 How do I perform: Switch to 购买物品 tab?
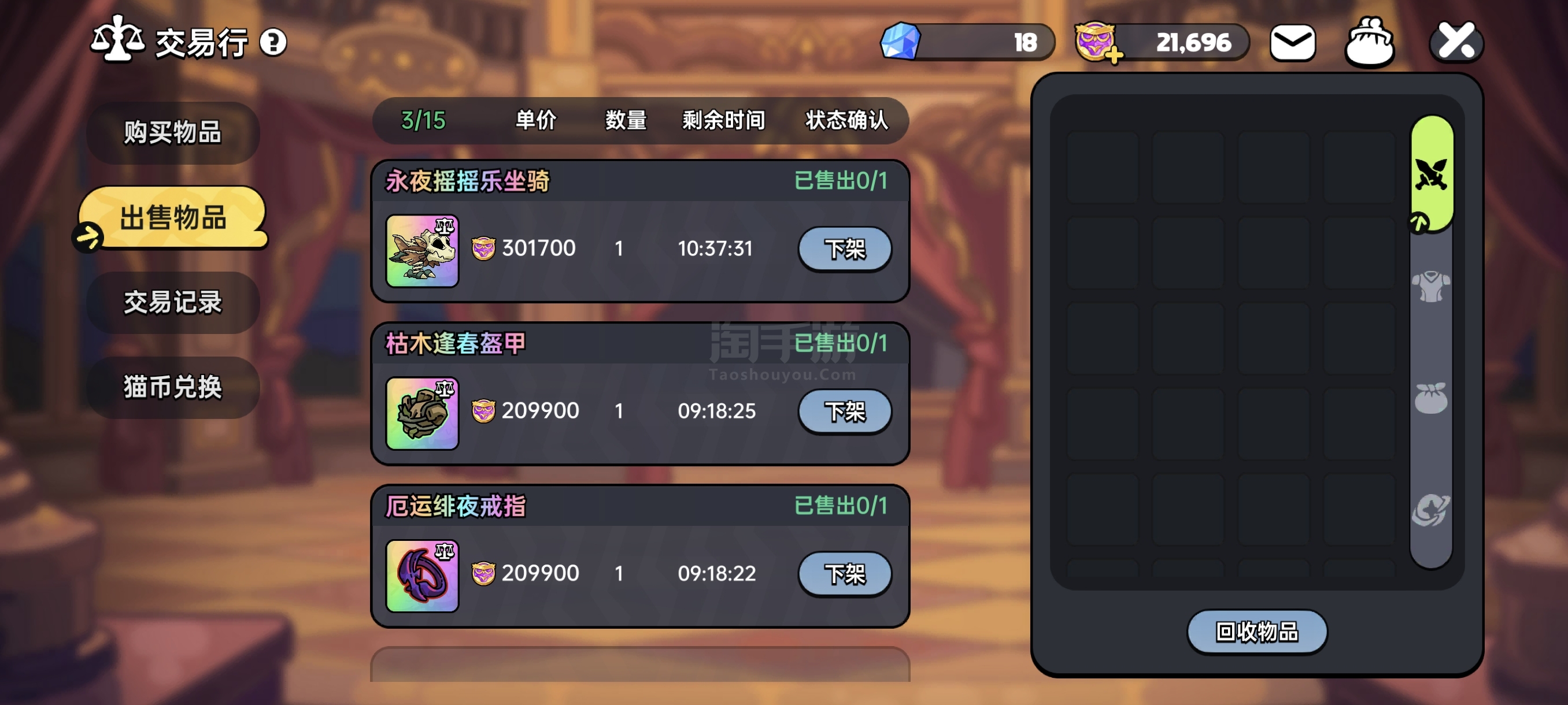click(173, 132)
